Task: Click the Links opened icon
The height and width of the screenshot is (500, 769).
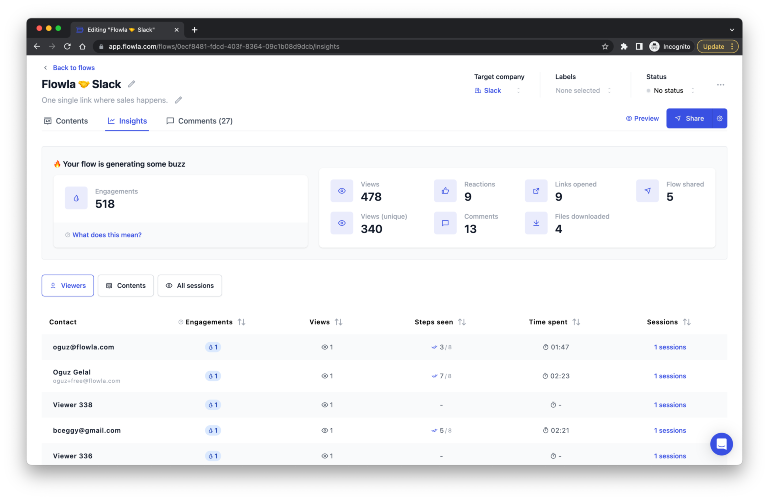Action: point(536,191)
